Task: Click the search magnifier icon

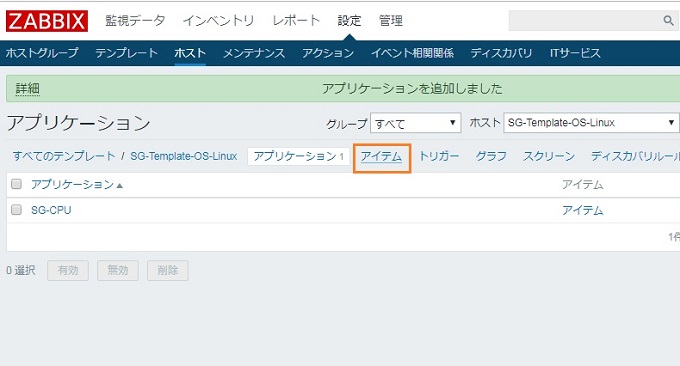Action: click(668, 20)
